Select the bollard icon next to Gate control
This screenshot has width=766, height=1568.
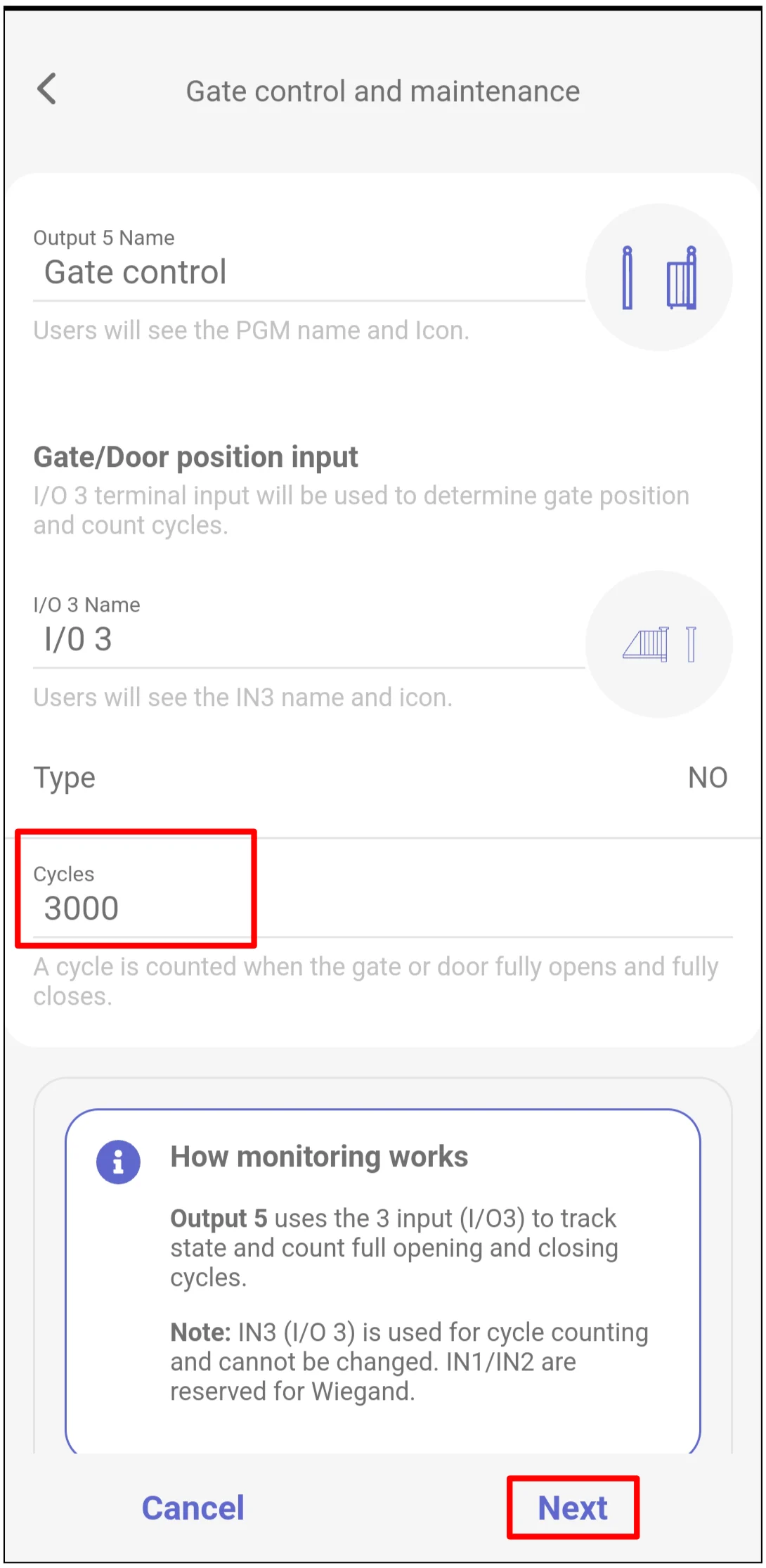click(628, 277)
